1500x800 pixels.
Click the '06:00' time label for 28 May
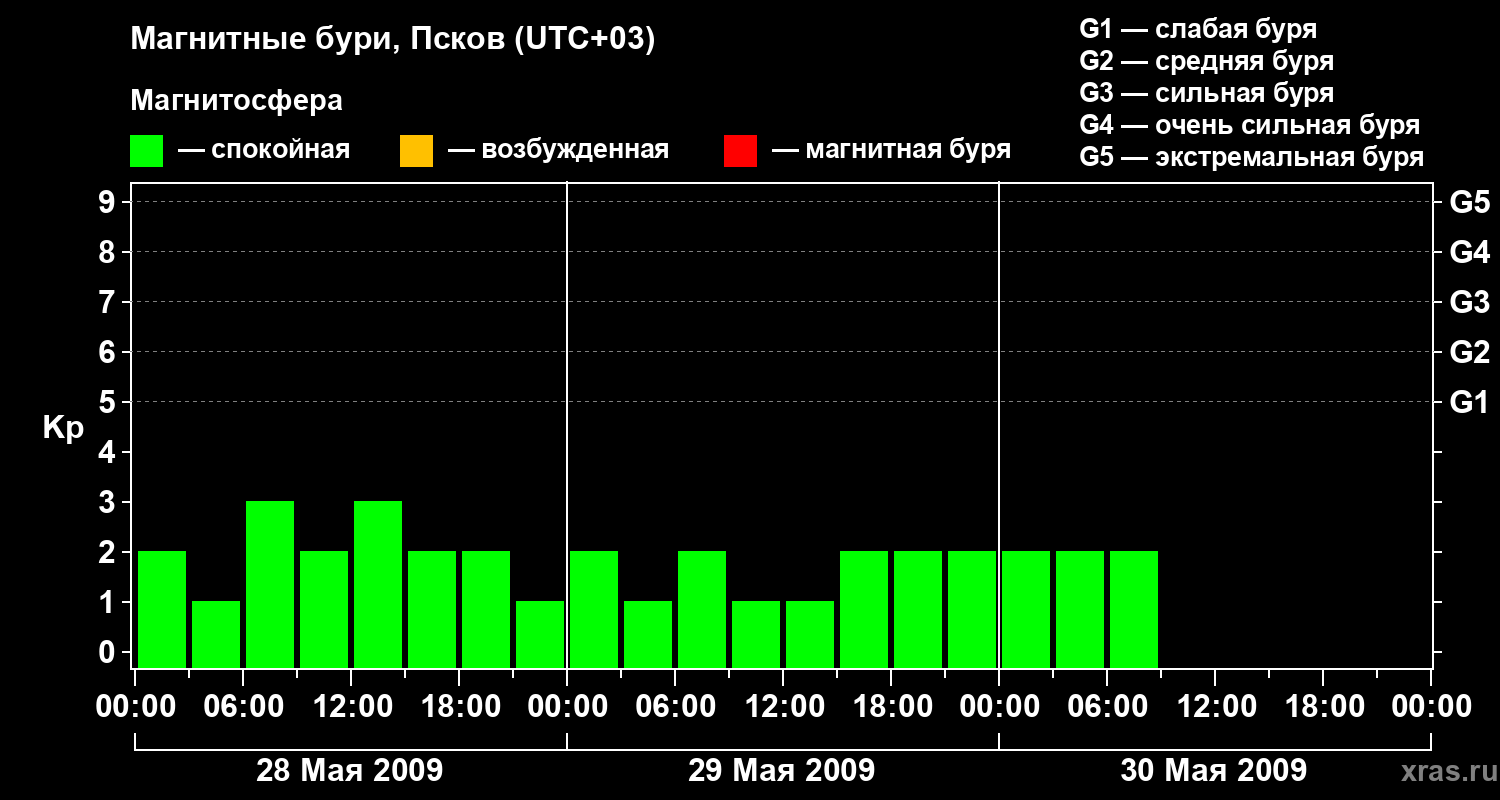(243, 707)
